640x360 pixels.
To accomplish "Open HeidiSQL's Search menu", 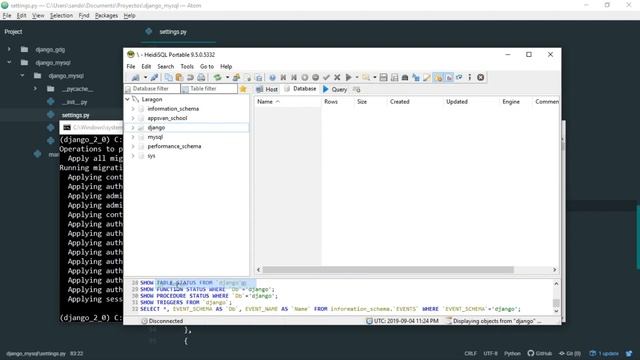I will [166, 66].
